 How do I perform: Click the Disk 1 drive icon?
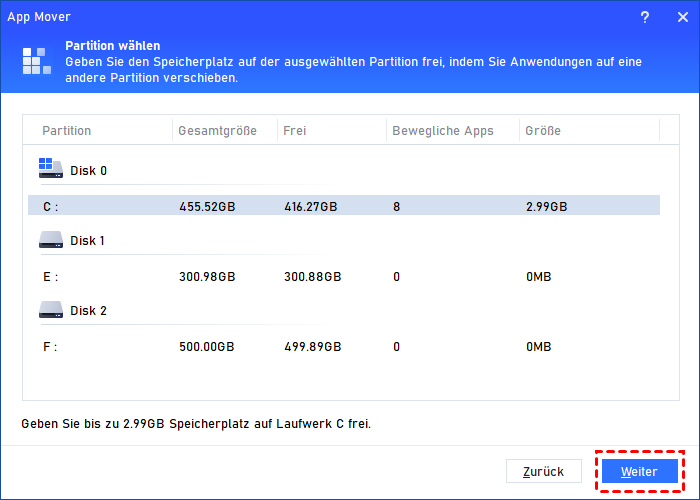click(x=50, y=240)
